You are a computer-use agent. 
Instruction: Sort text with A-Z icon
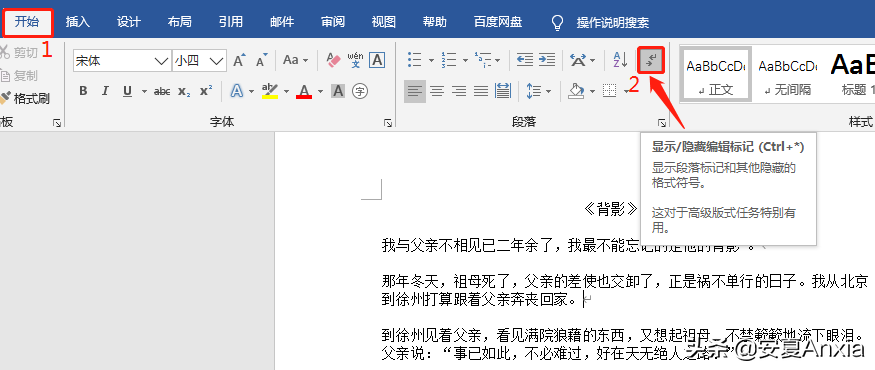pos(621,60)
